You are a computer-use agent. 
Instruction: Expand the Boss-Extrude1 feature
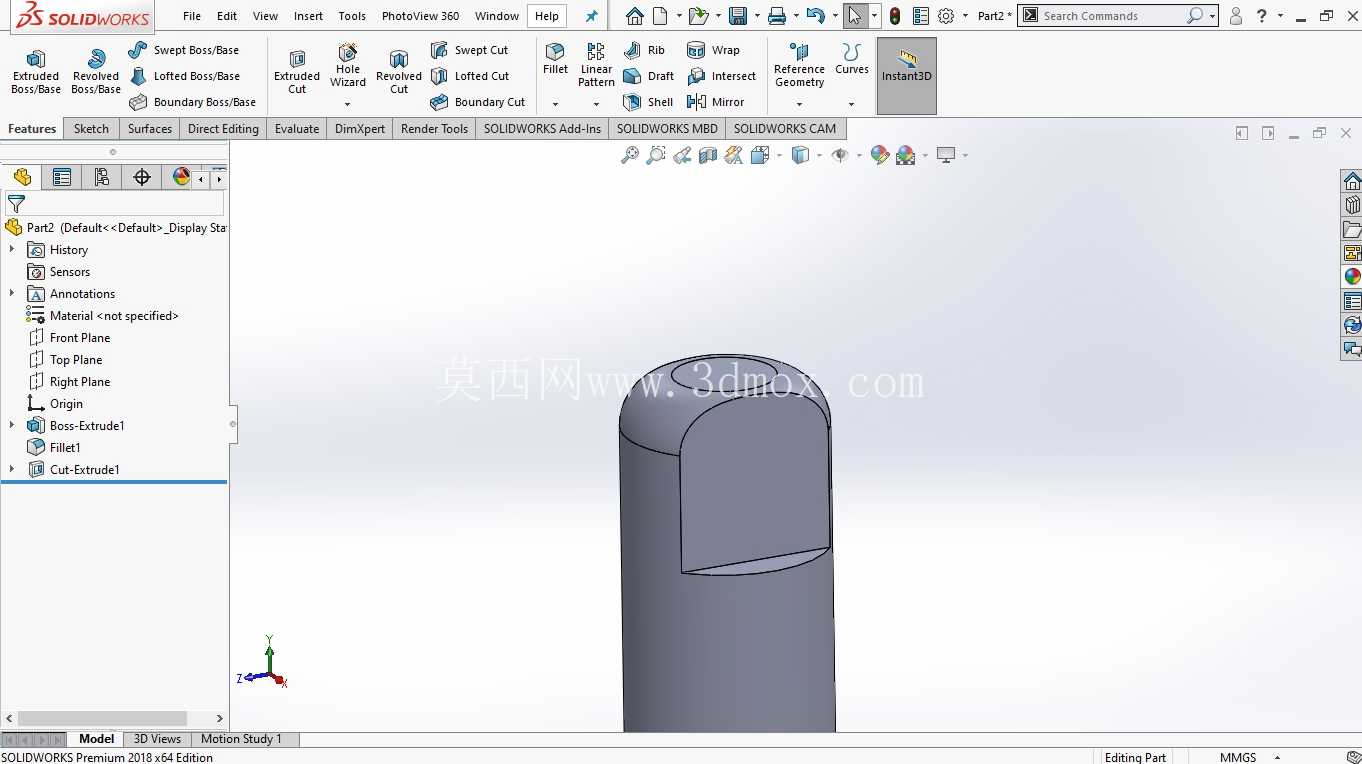12,426
